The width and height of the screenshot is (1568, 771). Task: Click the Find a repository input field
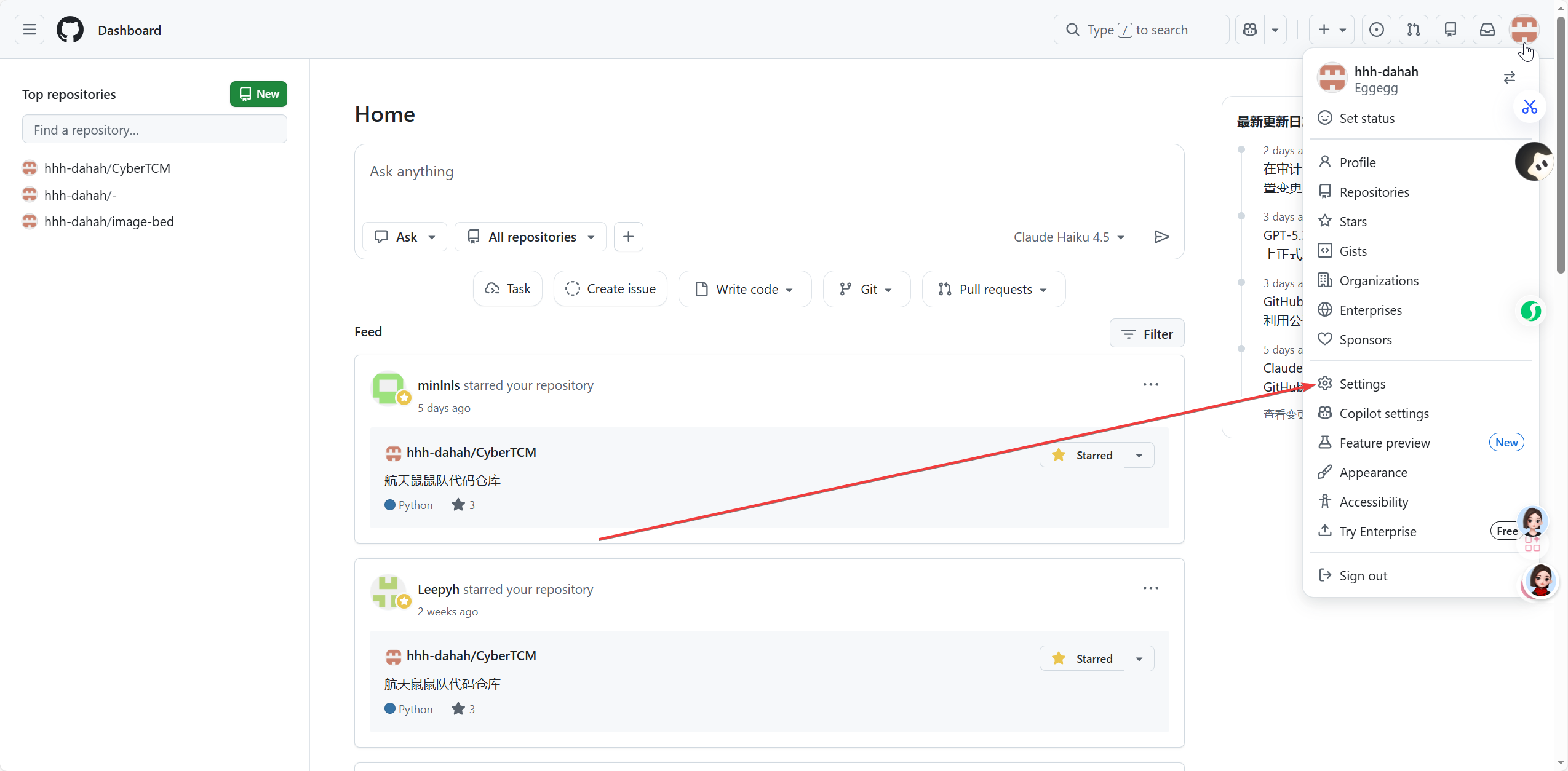[x=154, y=130]
